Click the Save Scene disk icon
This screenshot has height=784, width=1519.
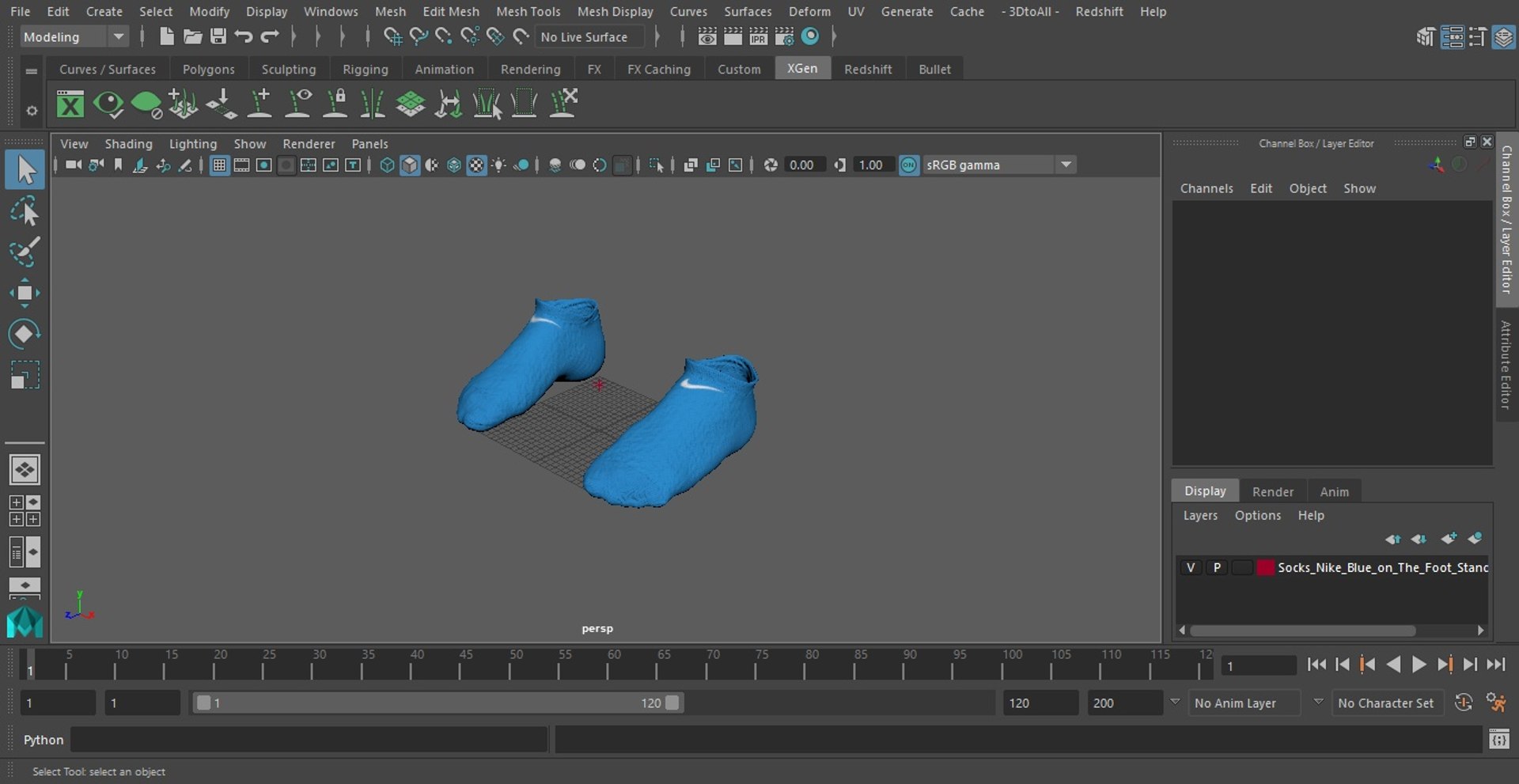tap(218, 36)
